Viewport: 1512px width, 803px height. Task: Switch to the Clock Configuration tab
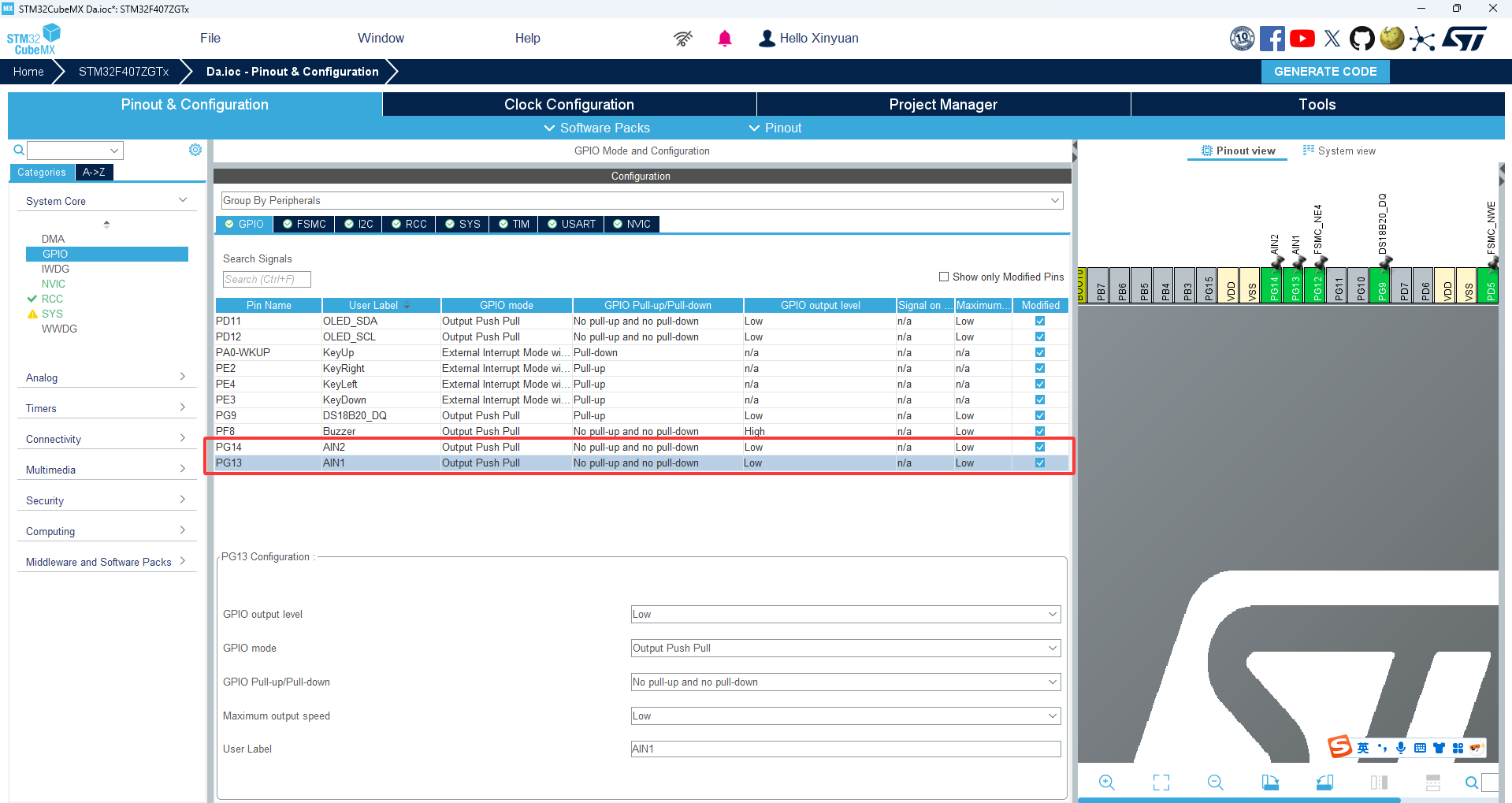569,104
